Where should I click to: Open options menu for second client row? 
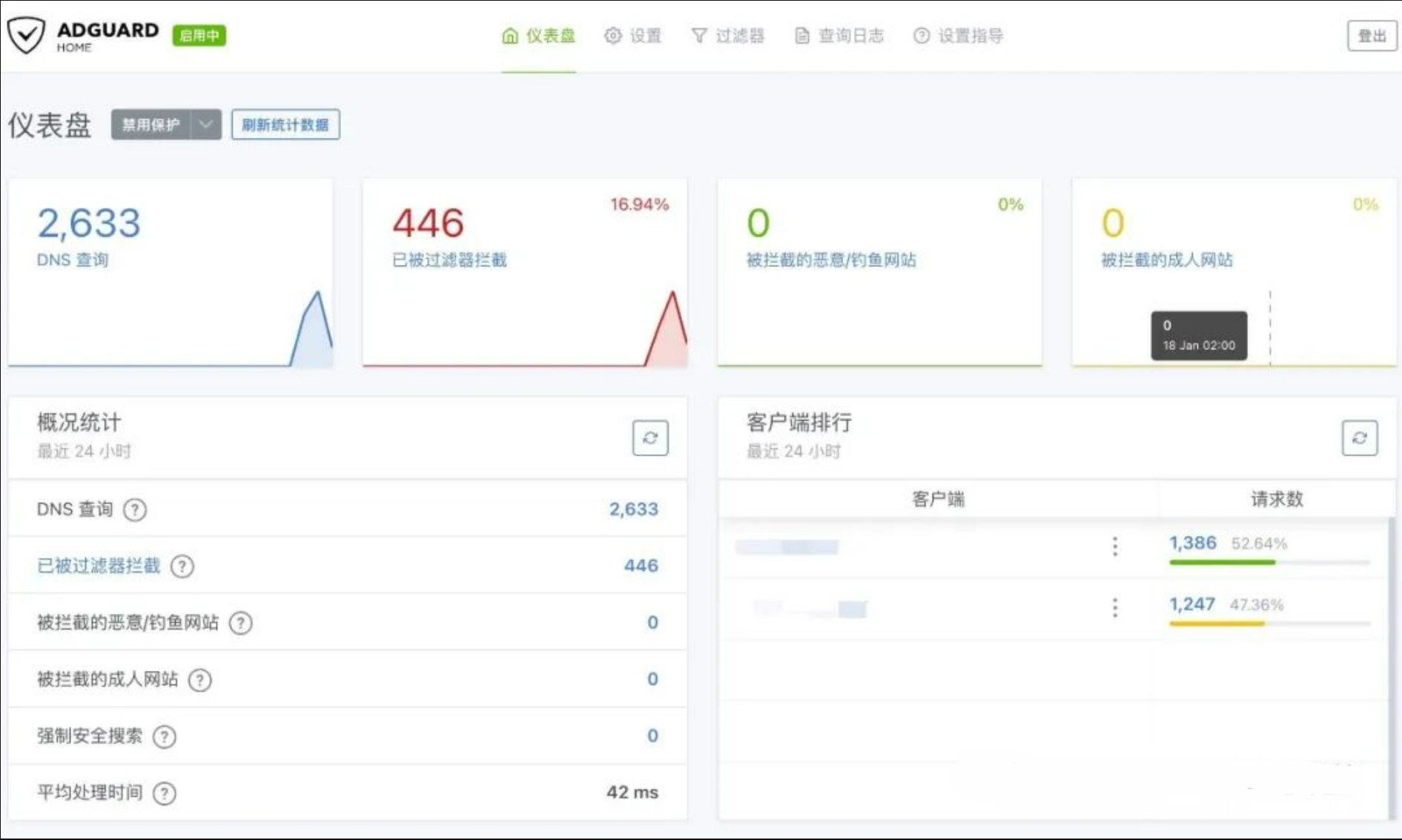pos(1115,608)
